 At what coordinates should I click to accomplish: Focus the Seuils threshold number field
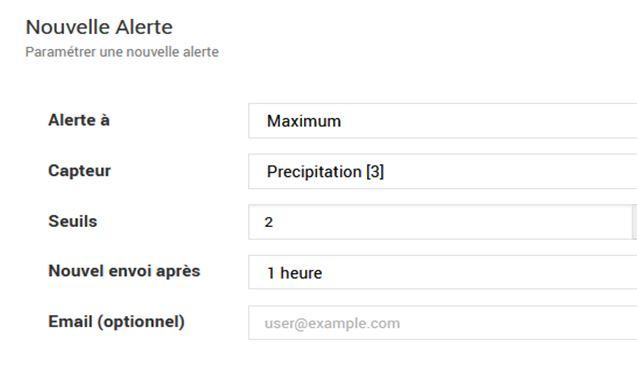(x=440, y=222)
